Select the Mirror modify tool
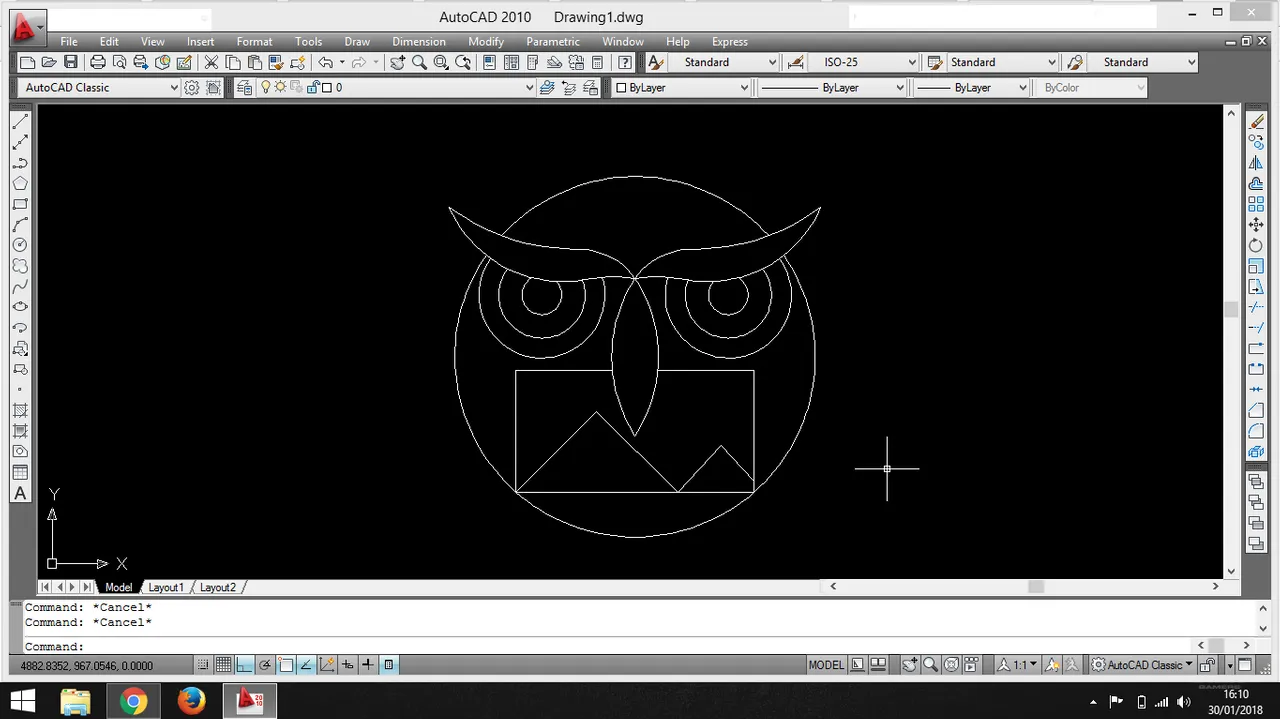This screenshot has height=719, width=1280. point(1256,163)
